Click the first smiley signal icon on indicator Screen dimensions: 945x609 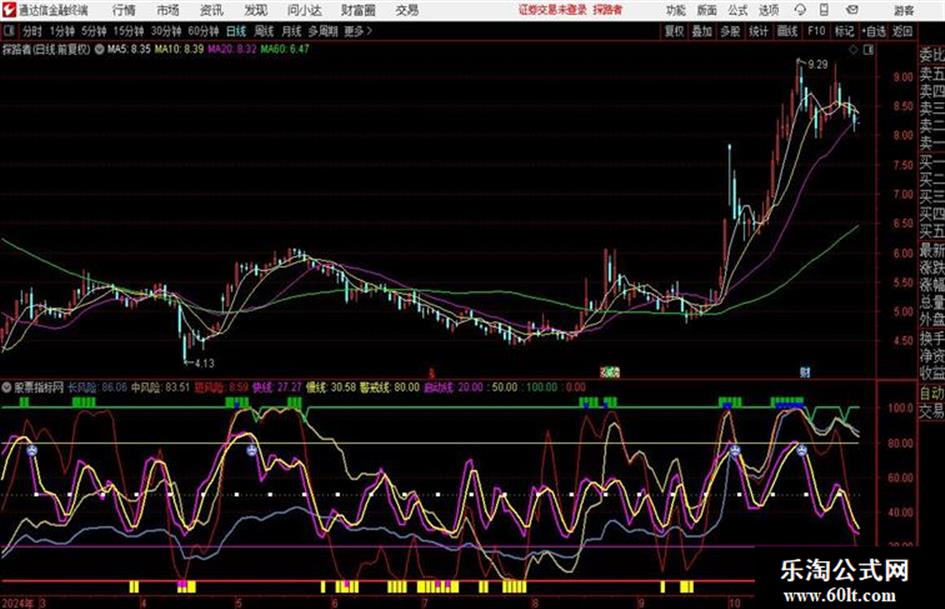click(x=31, y=450)
